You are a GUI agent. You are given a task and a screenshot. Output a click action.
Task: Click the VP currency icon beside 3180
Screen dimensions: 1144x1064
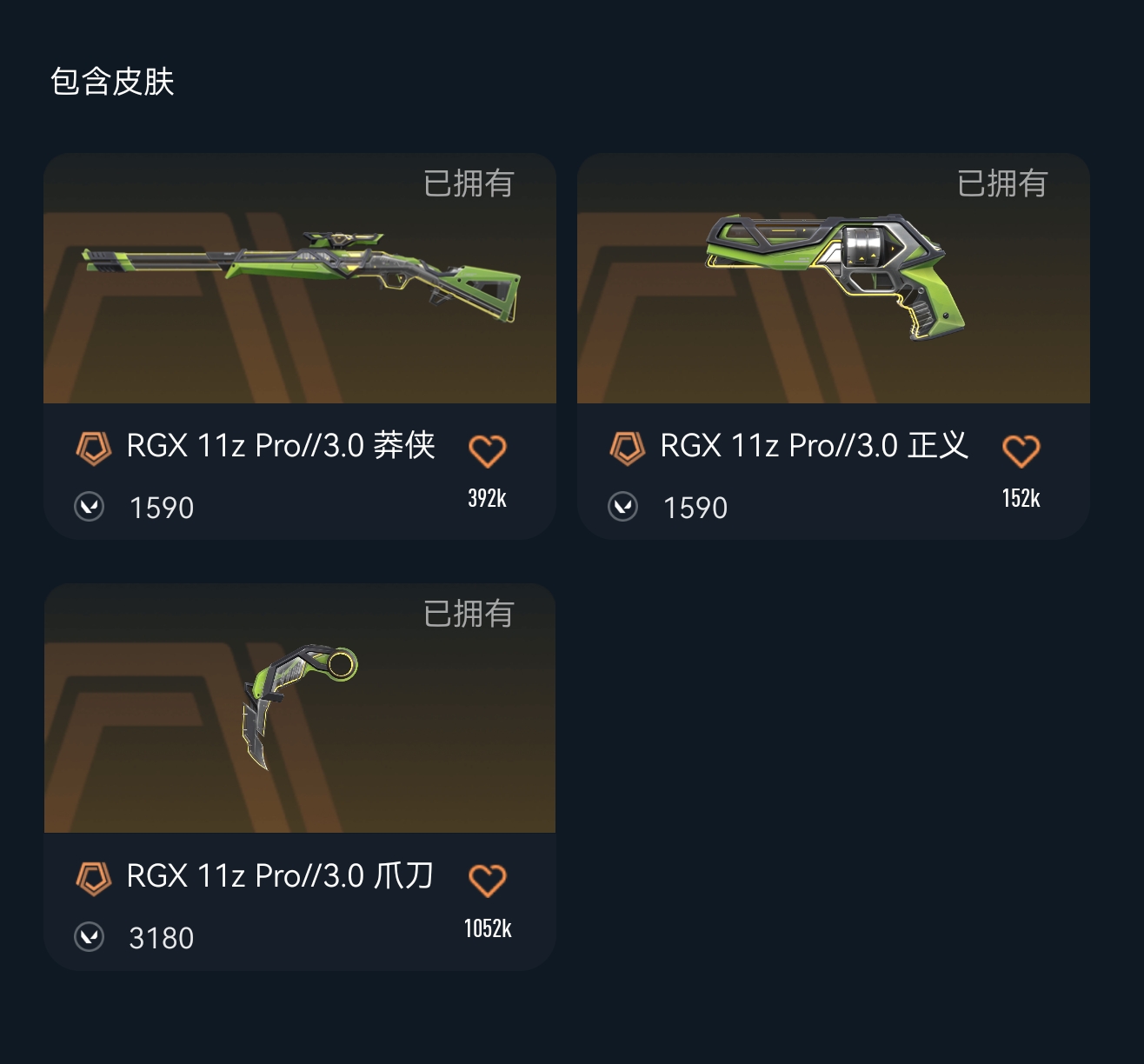coord(90,937)
